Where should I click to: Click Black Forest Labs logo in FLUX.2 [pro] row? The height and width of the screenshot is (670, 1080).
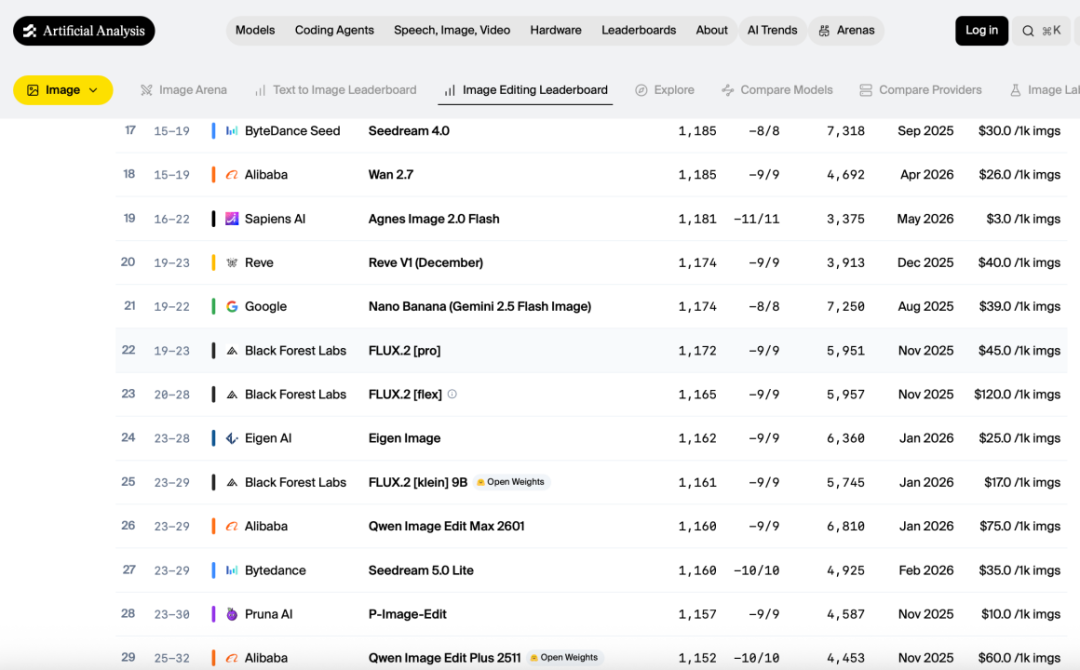[x=232, y=350]
